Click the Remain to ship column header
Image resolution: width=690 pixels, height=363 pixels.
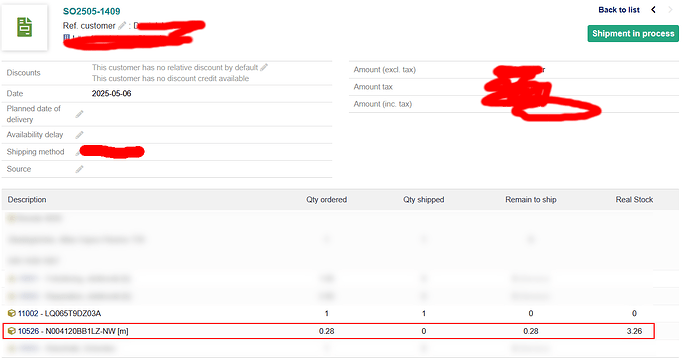pyautogui.click(x=531, y=200)
